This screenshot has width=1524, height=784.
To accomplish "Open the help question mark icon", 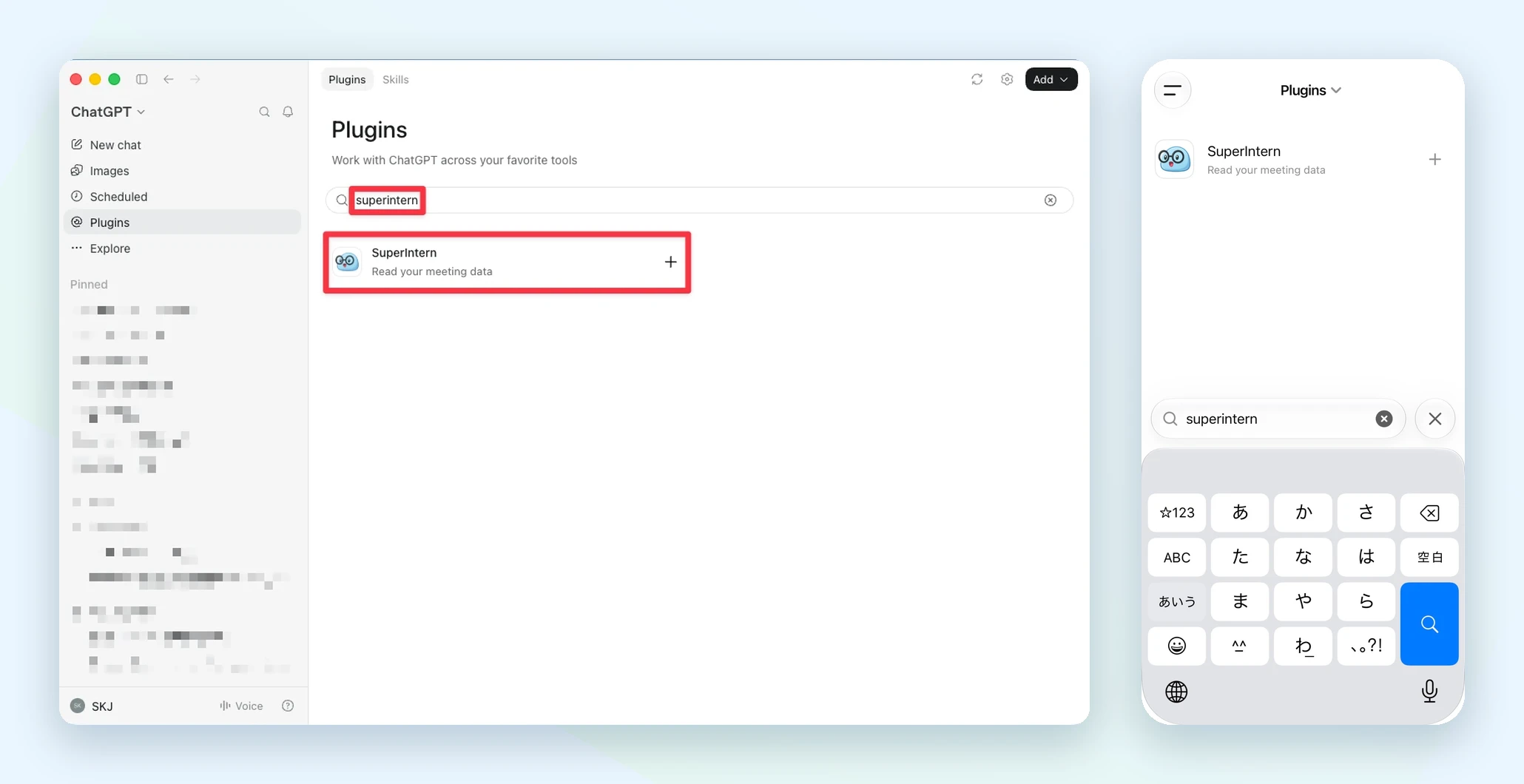I will click(288, 706).
